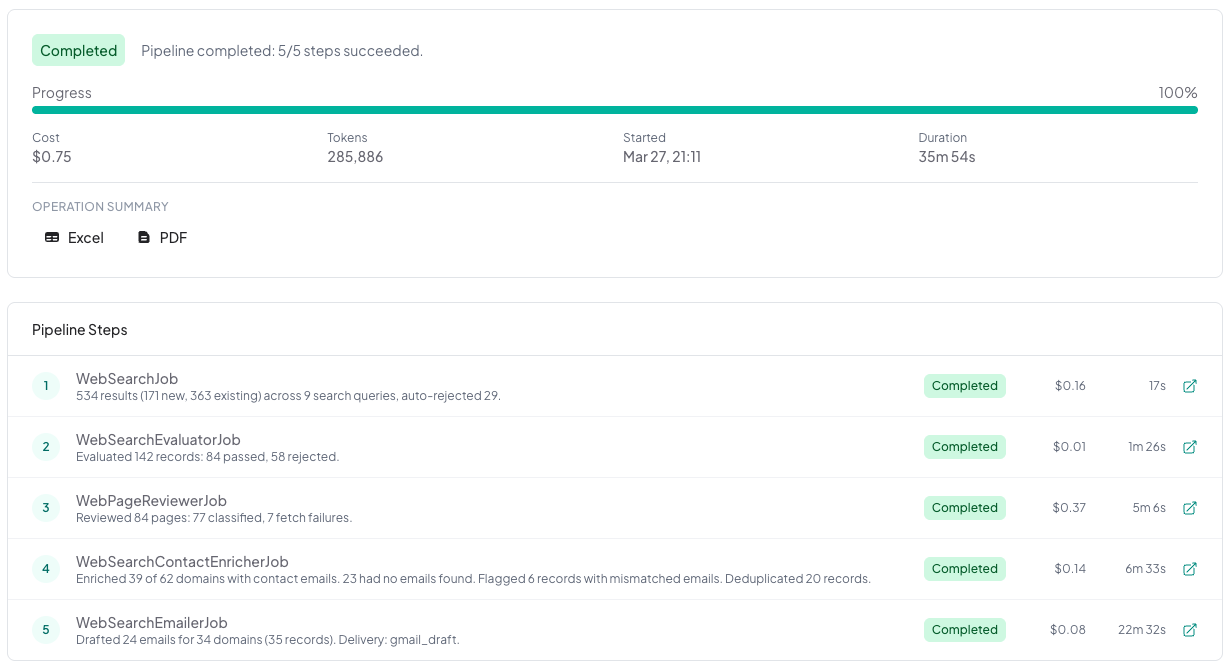Open WebPageReviewerJob details with its link icon
1232x669 pixels.
coord(1190,508)
